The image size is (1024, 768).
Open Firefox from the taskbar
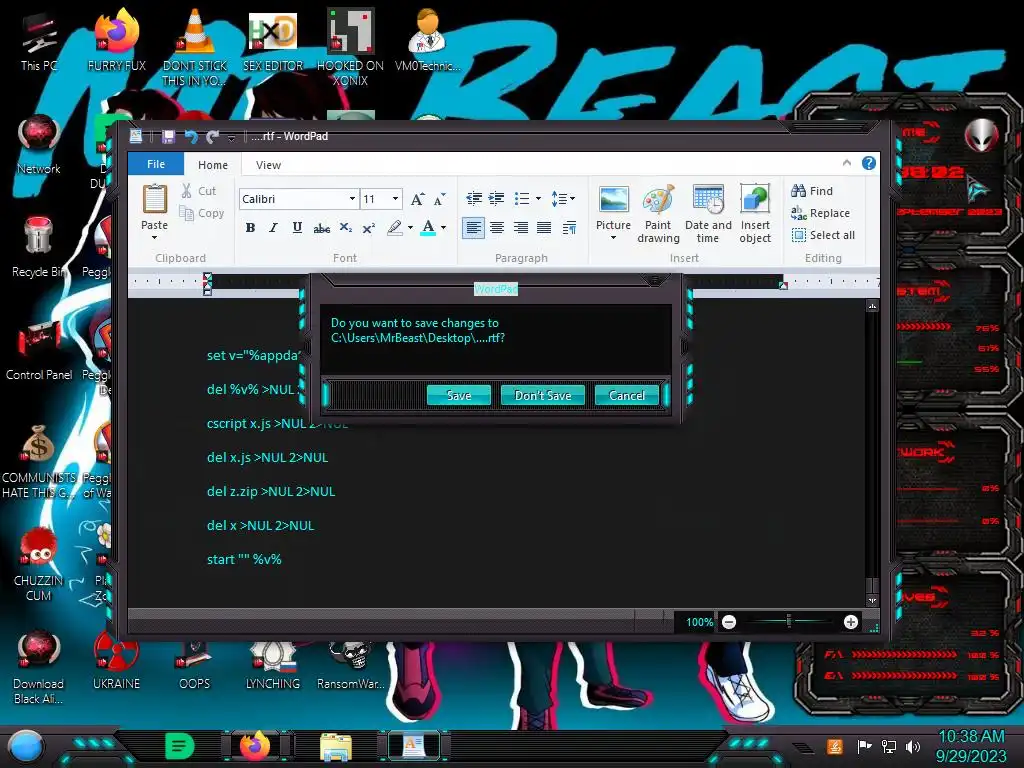click(255, 746)
